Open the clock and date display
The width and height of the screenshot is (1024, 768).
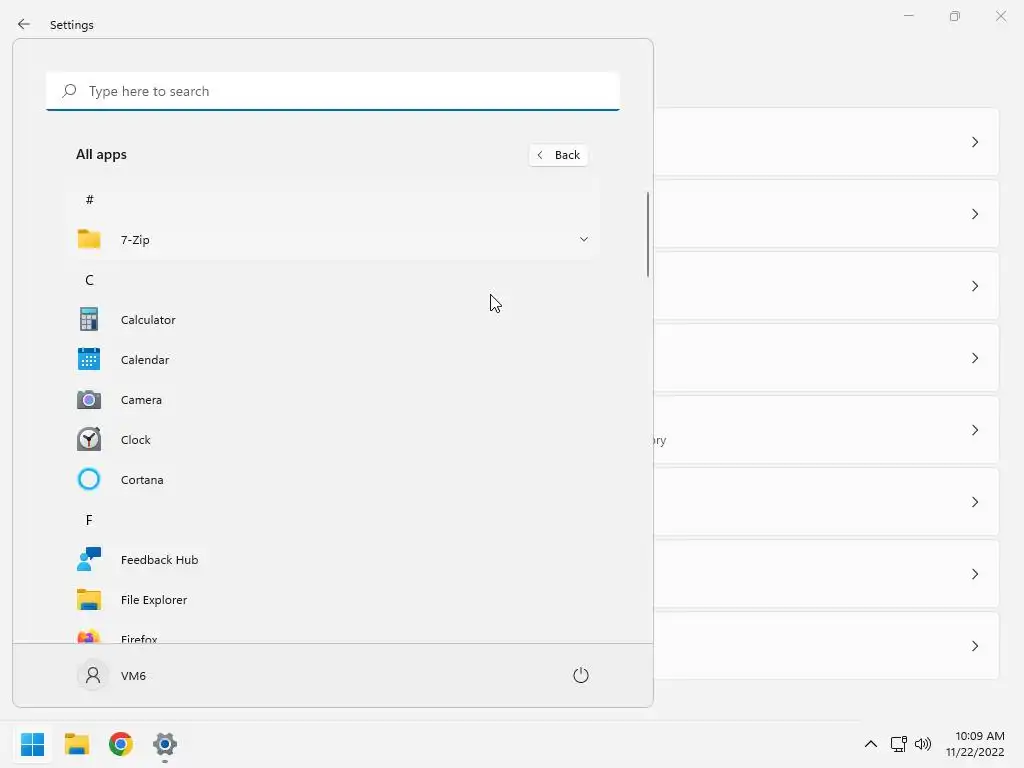point(974,744)
